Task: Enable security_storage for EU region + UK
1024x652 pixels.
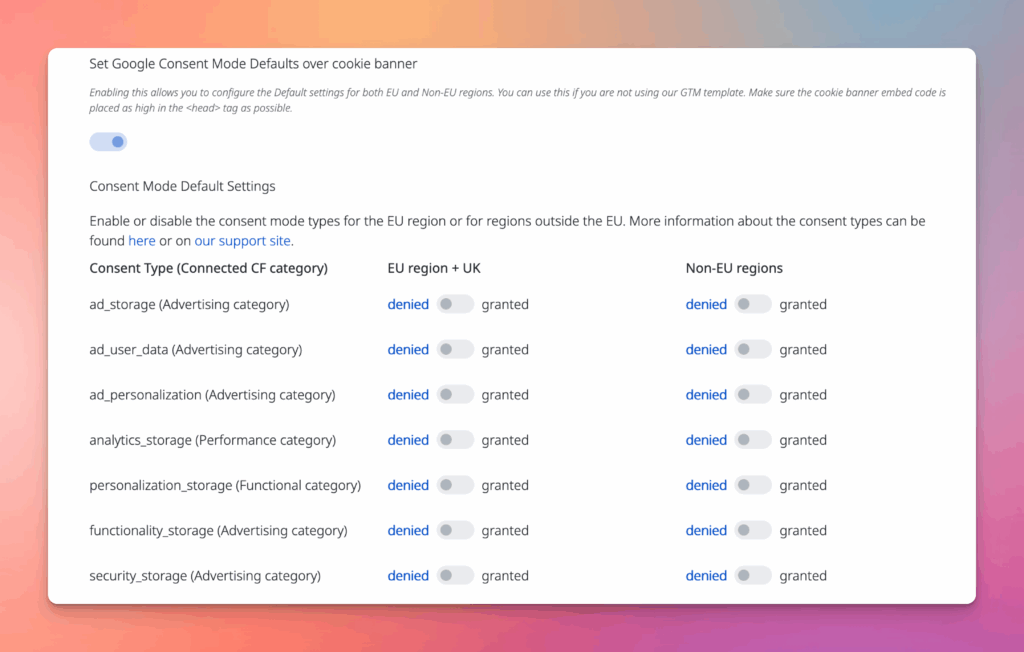Action: (x=455, y=576)
